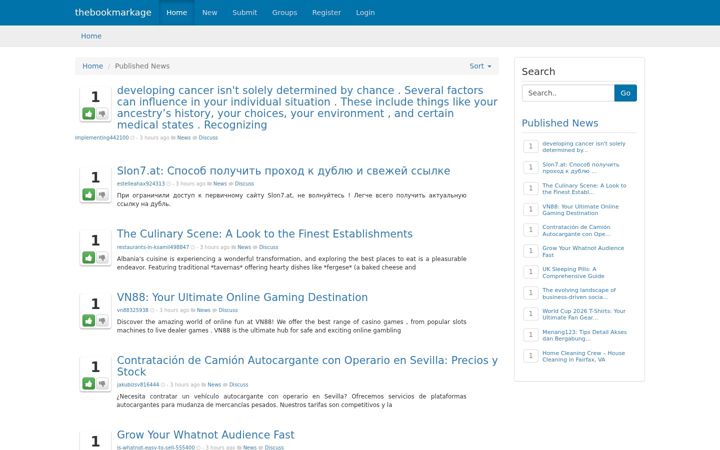This screenshot has height=450, width=720.
Task: Open user estelleahax924313 profile
Action: [141, 184]
